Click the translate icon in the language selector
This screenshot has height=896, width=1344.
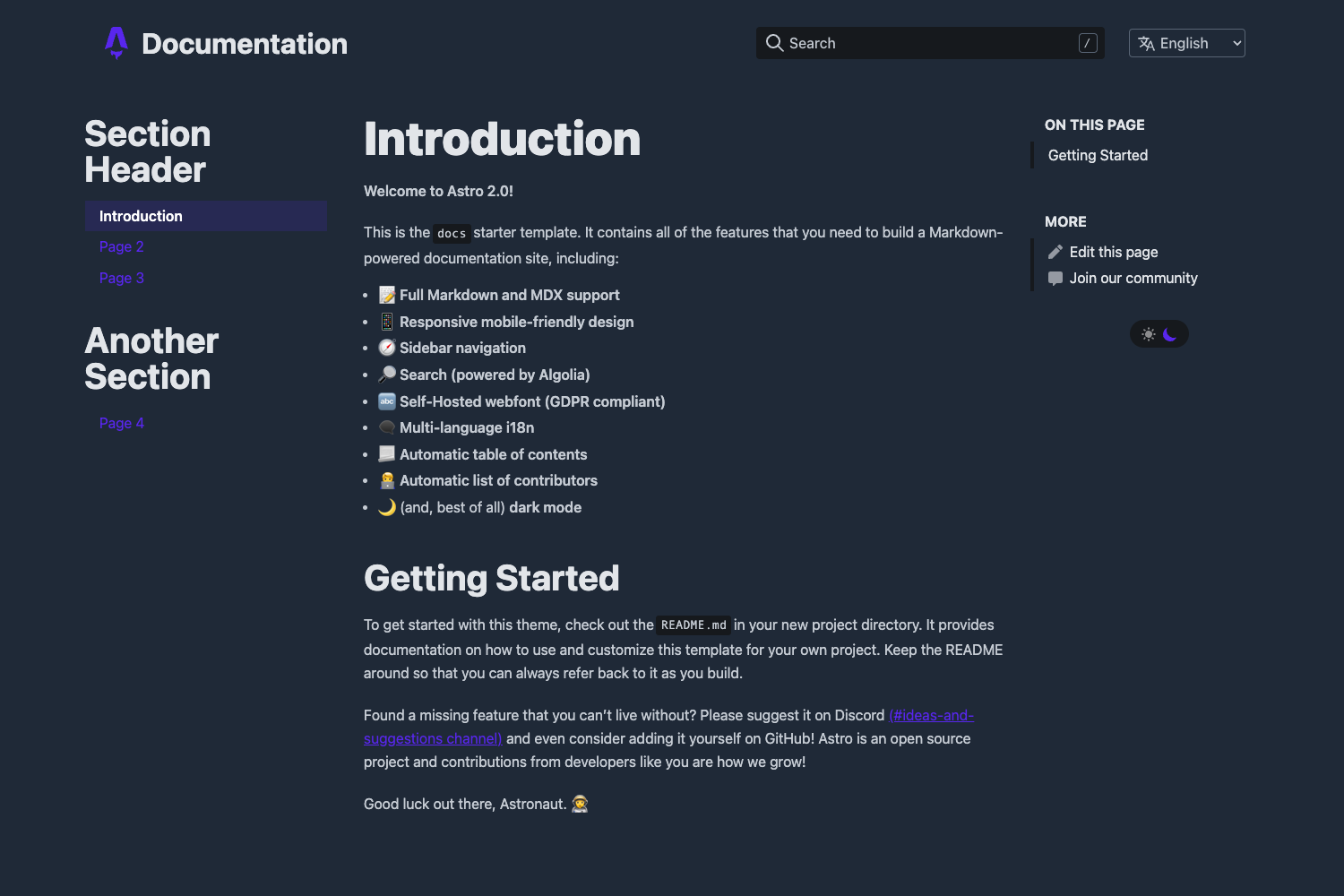point(1145,43)
